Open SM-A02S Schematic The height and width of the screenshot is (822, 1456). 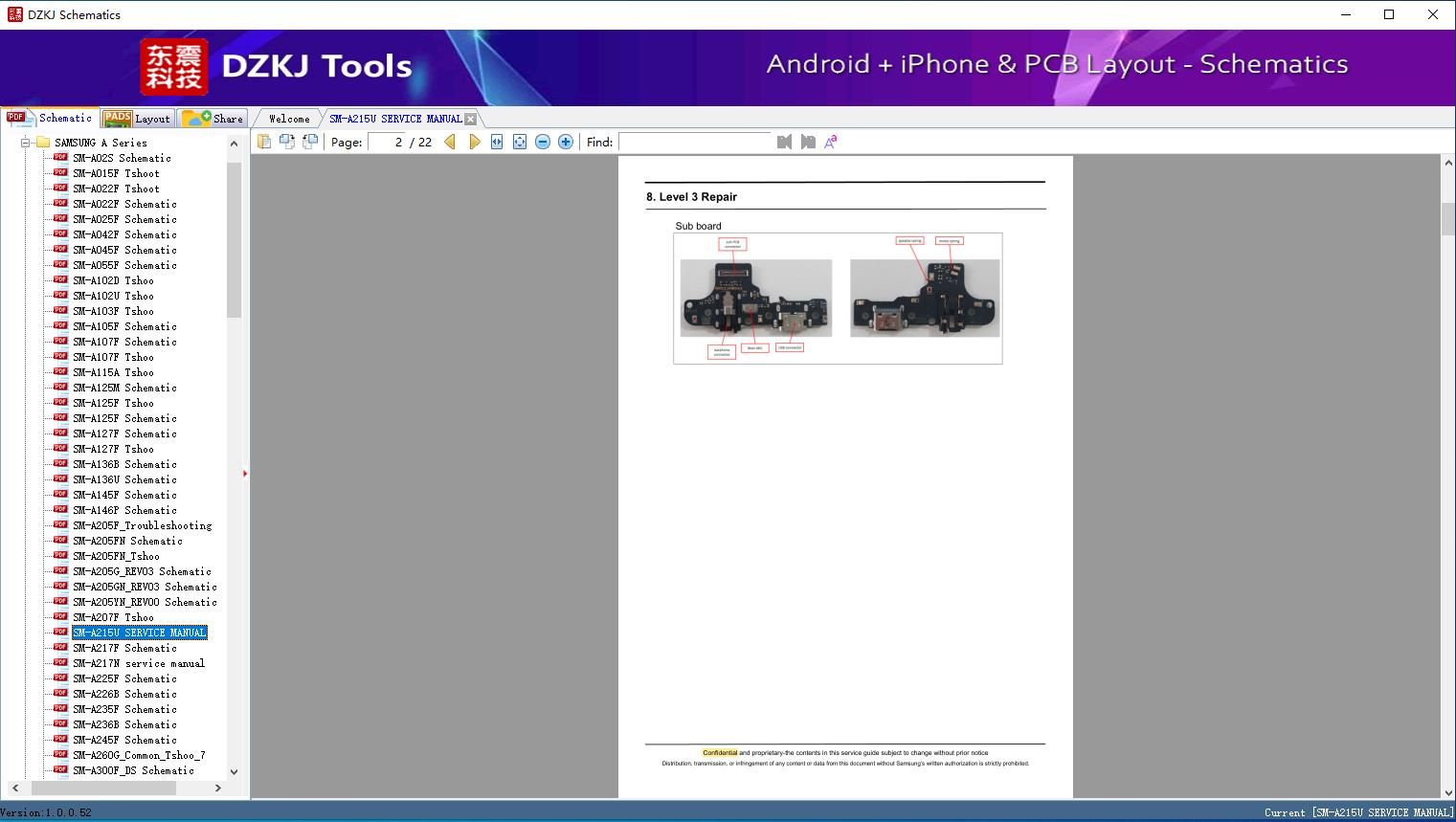(x=122, y=158)
